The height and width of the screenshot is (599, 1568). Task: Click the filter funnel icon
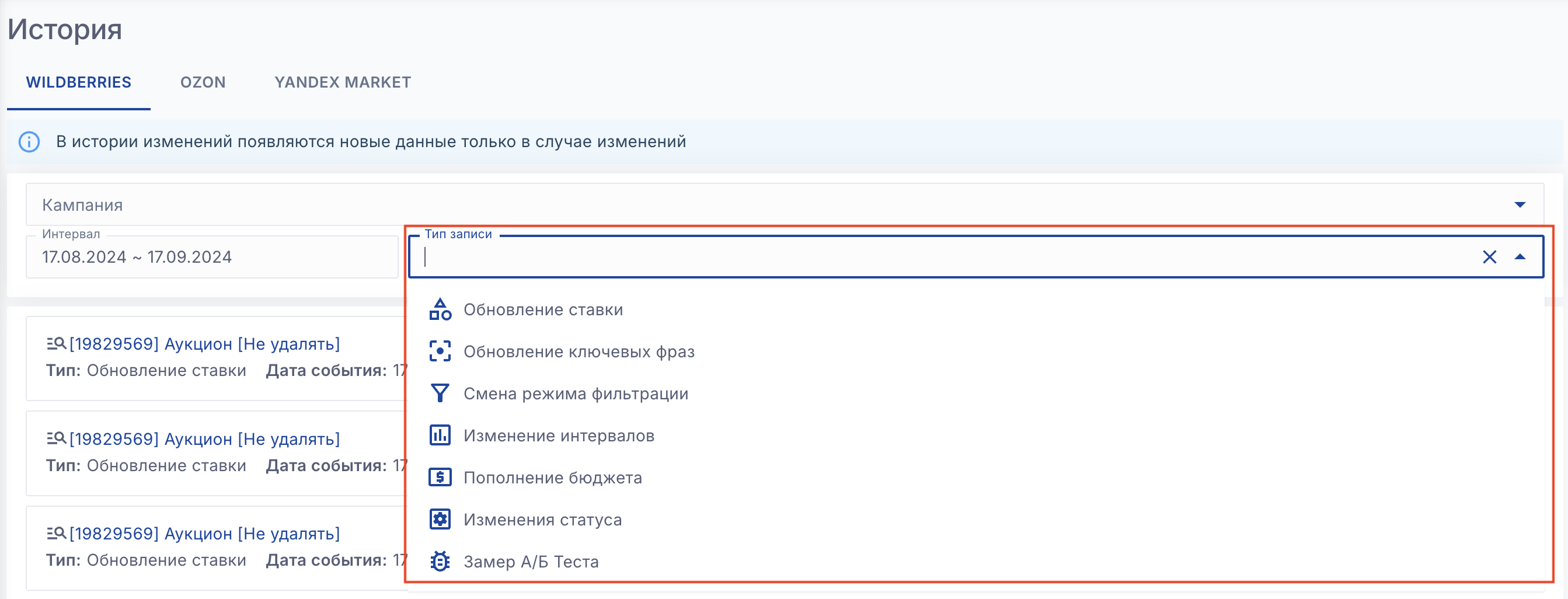pyautogui.click(x=440, y=393)
